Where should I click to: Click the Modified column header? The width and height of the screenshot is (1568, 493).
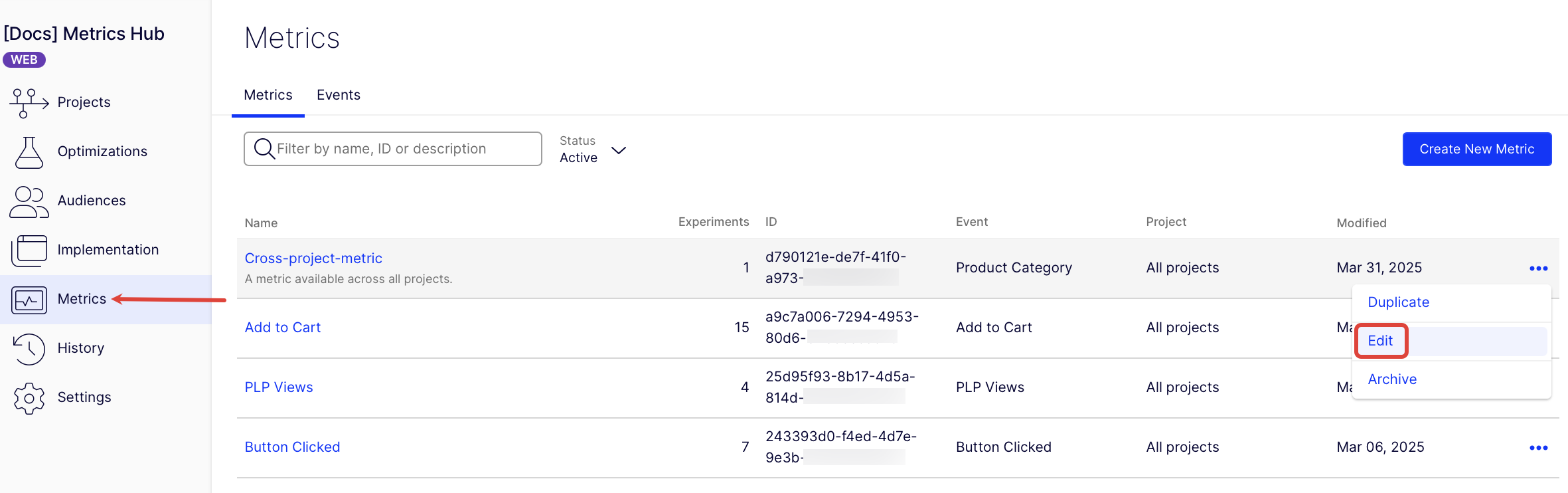click(x=1362, y=223)
